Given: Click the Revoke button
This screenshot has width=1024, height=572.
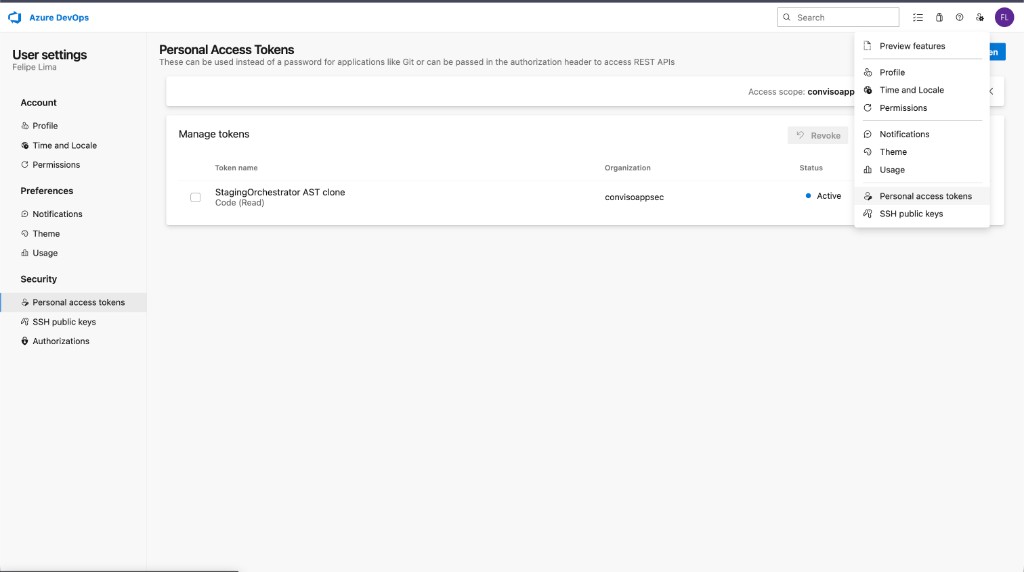Looking at the screenshot, I should [x=818, y=135].
